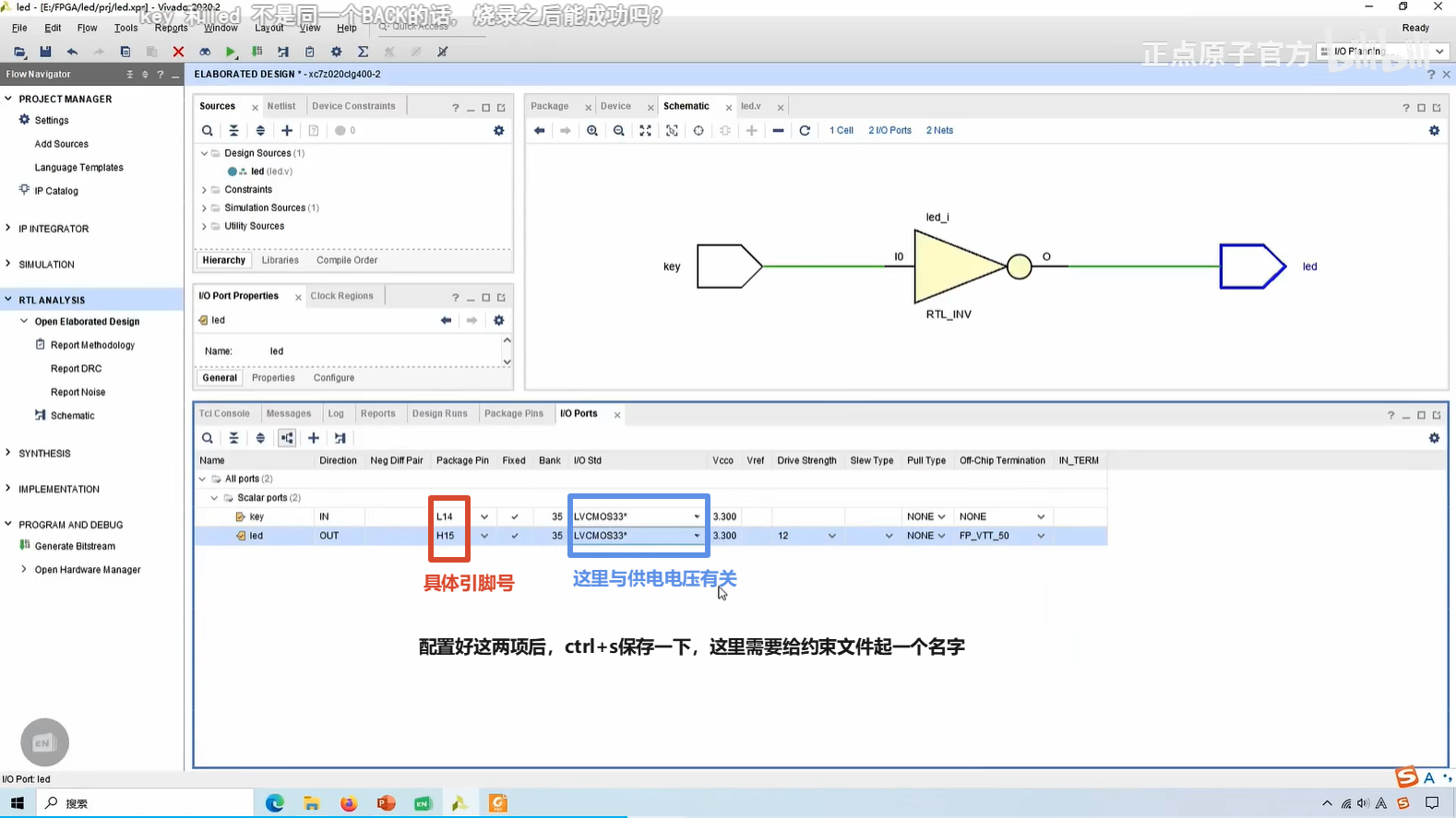
Task: Collapse the Design Sources tree node
Action: click(205, 153)
